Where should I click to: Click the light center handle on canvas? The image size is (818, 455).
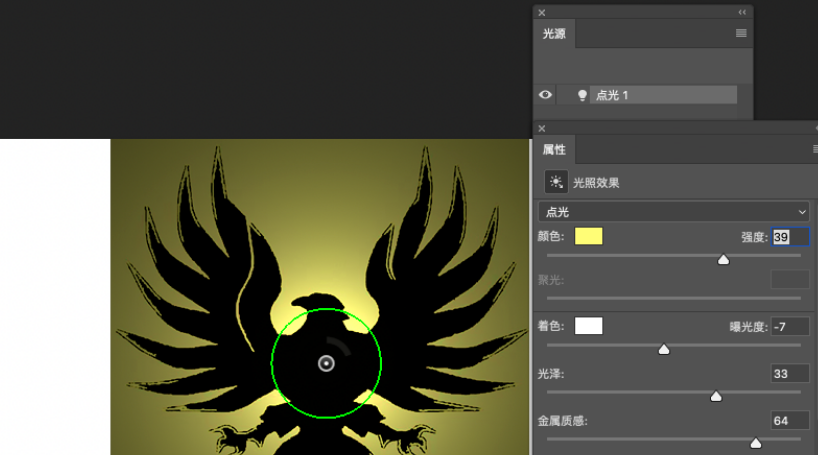(326, 363)
